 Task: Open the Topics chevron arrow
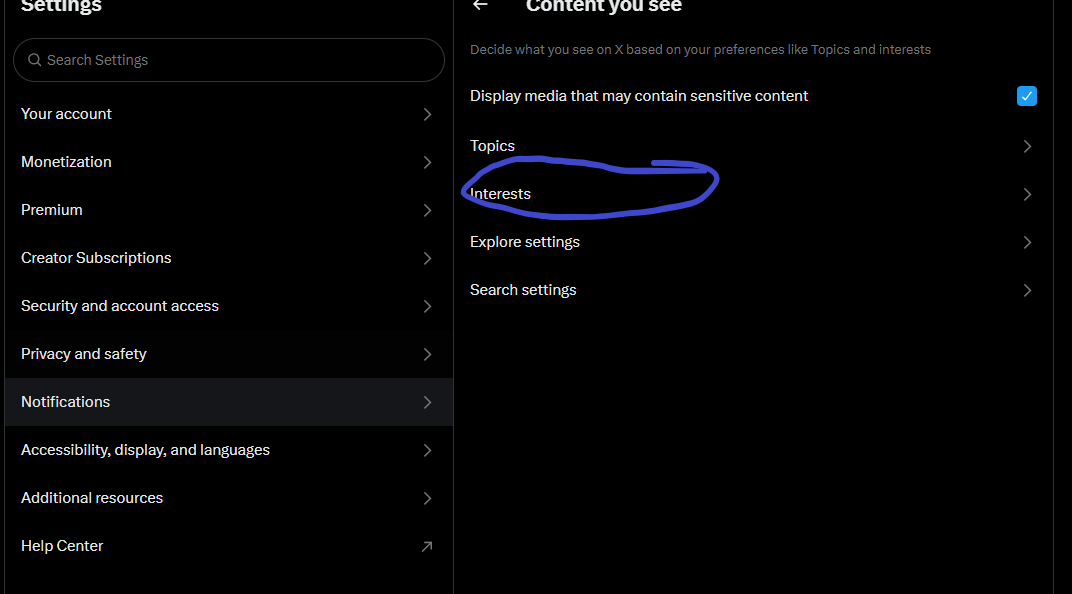1027,146
